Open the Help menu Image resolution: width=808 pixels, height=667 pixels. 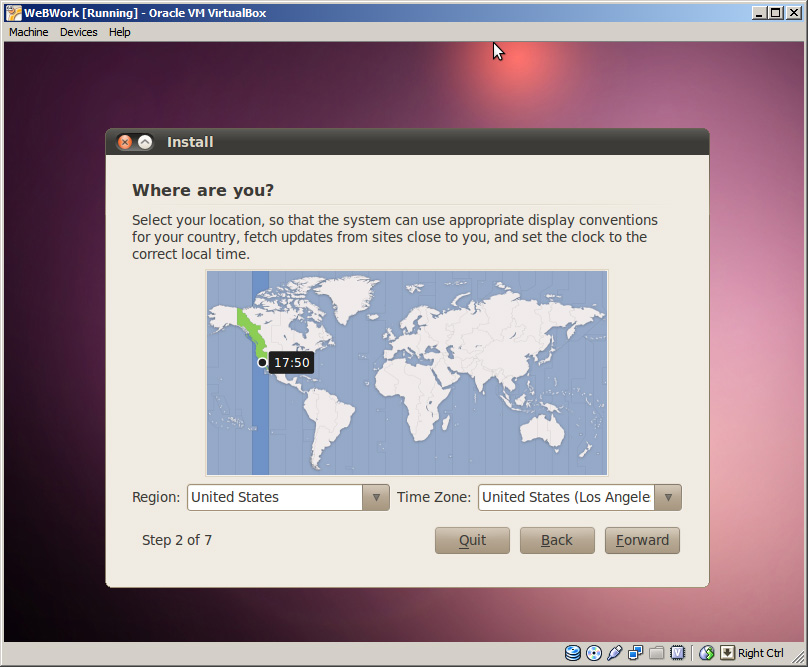click(x=120, y=32)
